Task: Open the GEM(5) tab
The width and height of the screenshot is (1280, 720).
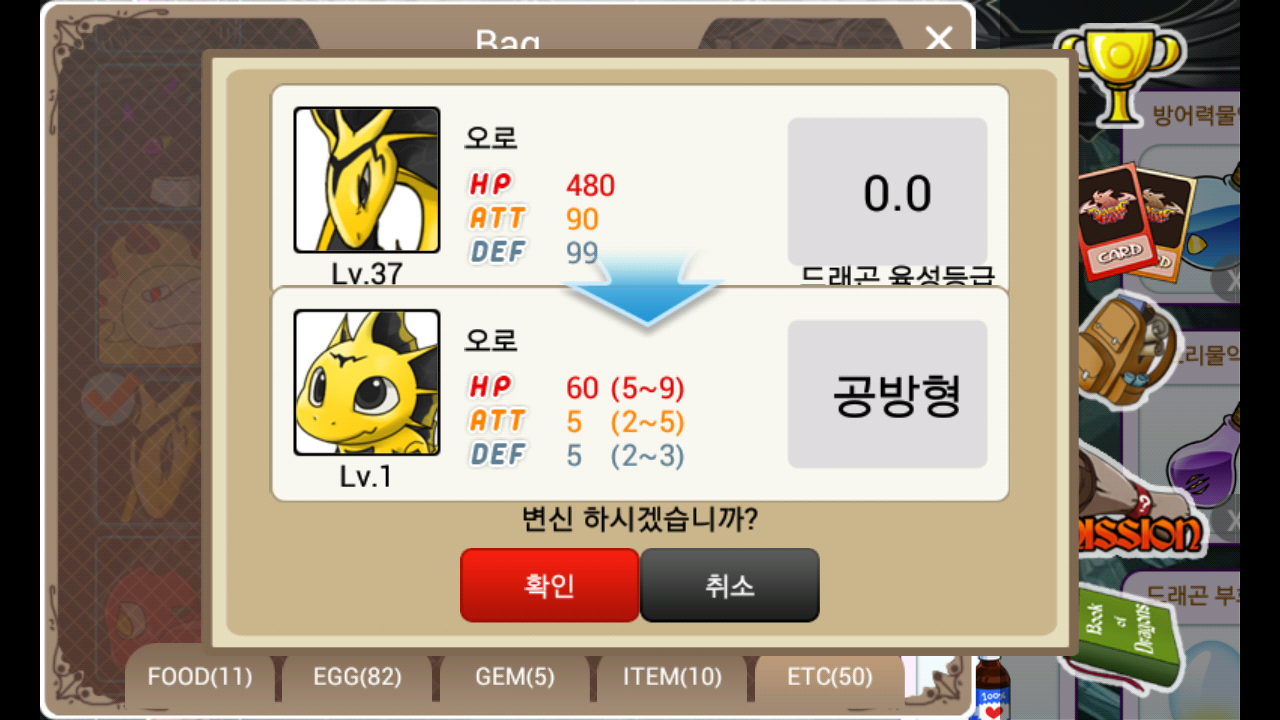Action: [514, 677]
